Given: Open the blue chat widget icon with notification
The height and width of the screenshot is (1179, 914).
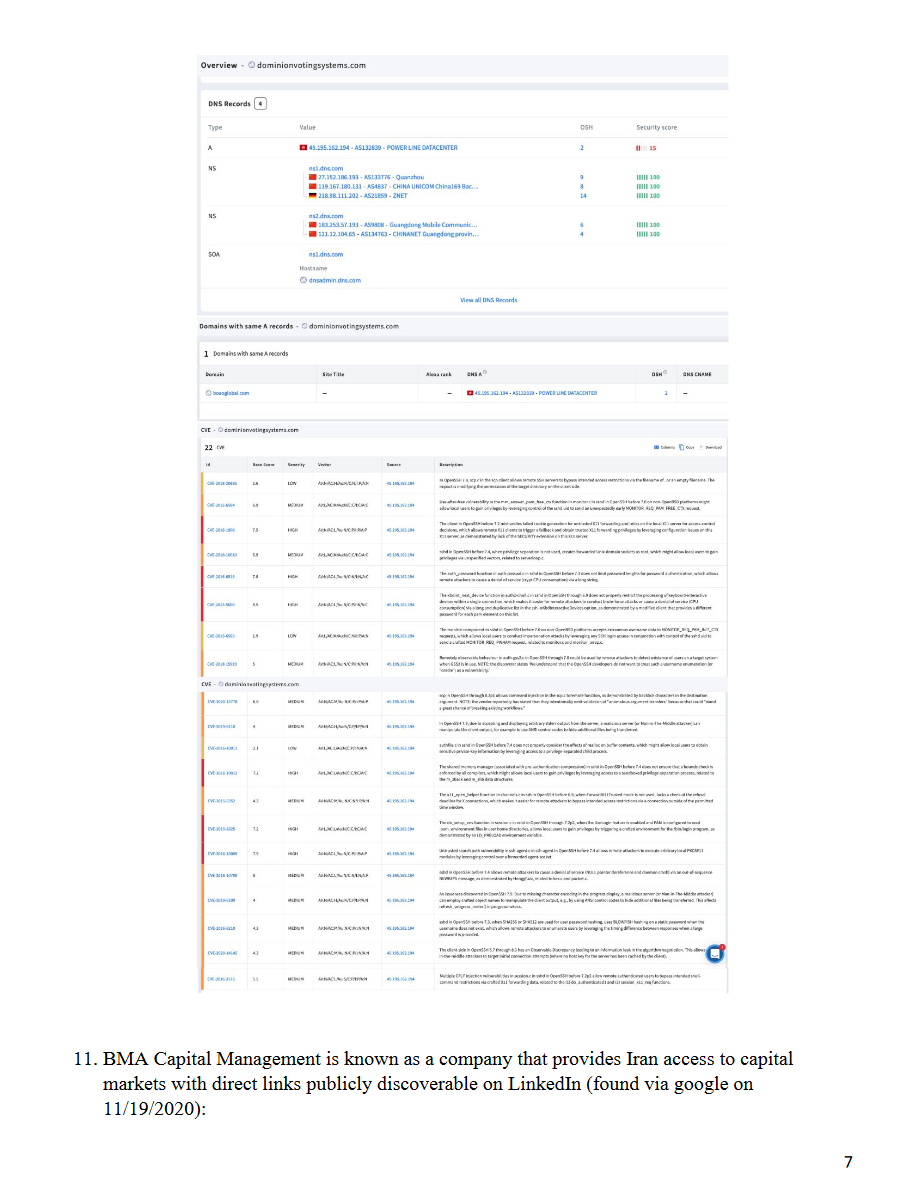Looking at the screenshot, I should (715, 953).
